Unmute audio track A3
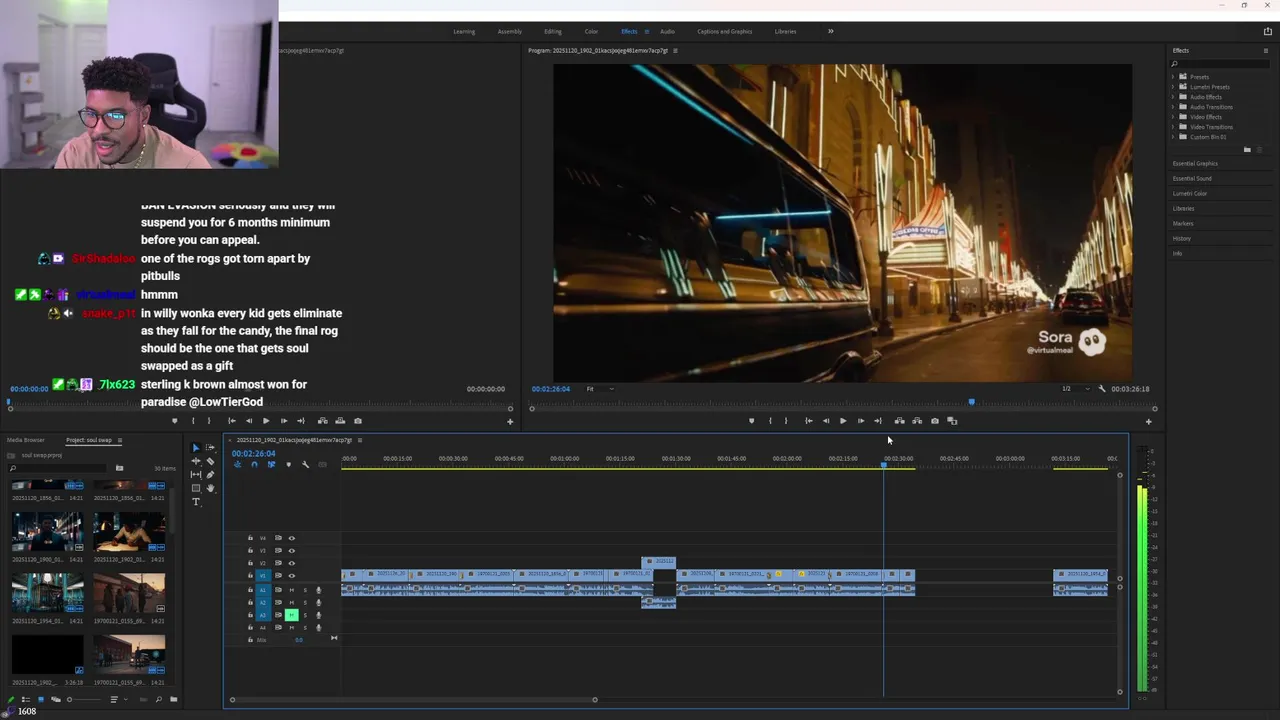Screen dimensions: 1280x720 point(292,615)
